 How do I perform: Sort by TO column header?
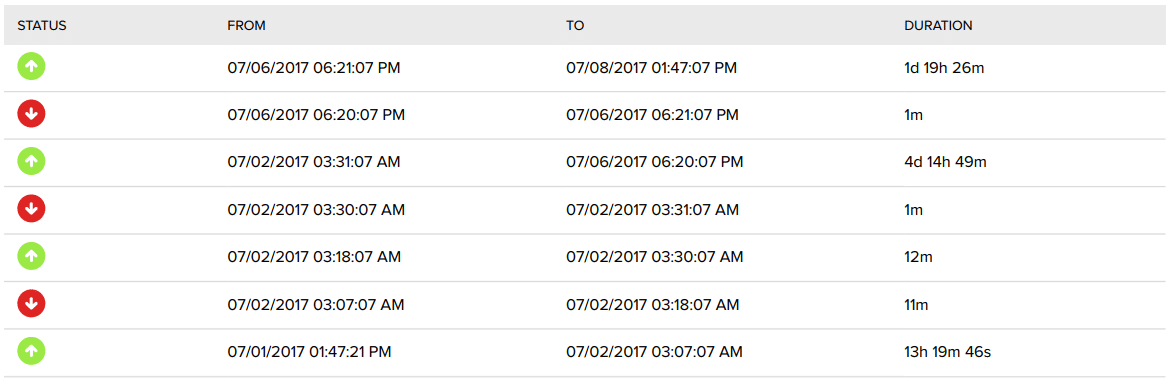tap(575, 25)
